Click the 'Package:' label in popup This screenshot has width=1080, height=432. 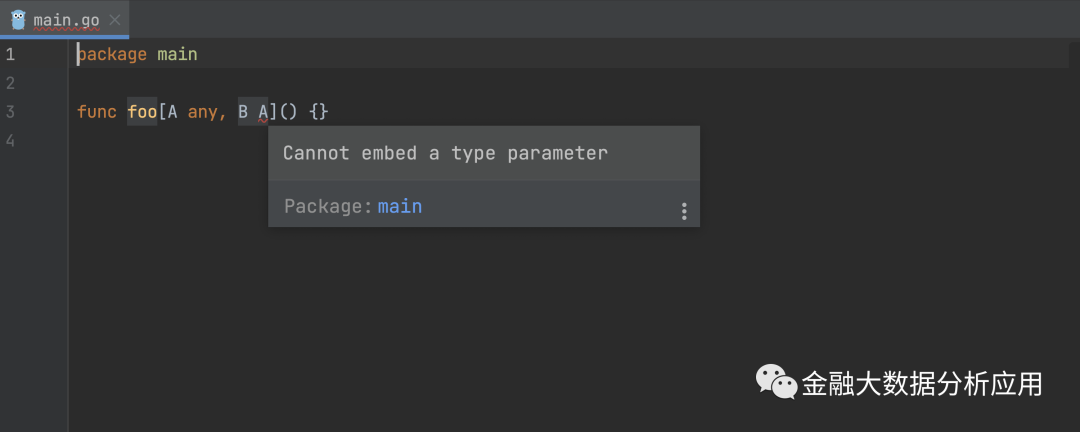(328, 207)
